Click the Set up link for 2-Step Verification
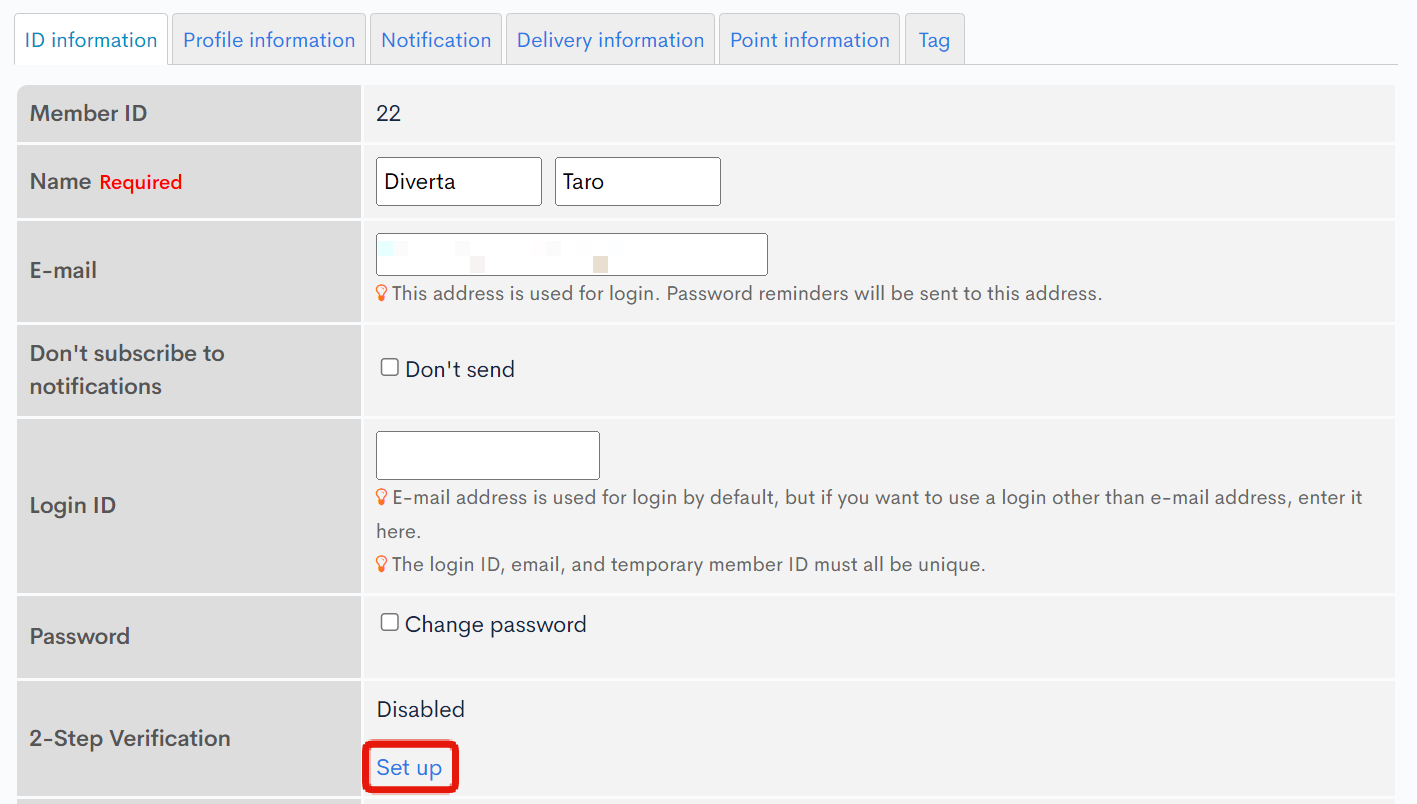1417x804 pixels. pos(410,767)
